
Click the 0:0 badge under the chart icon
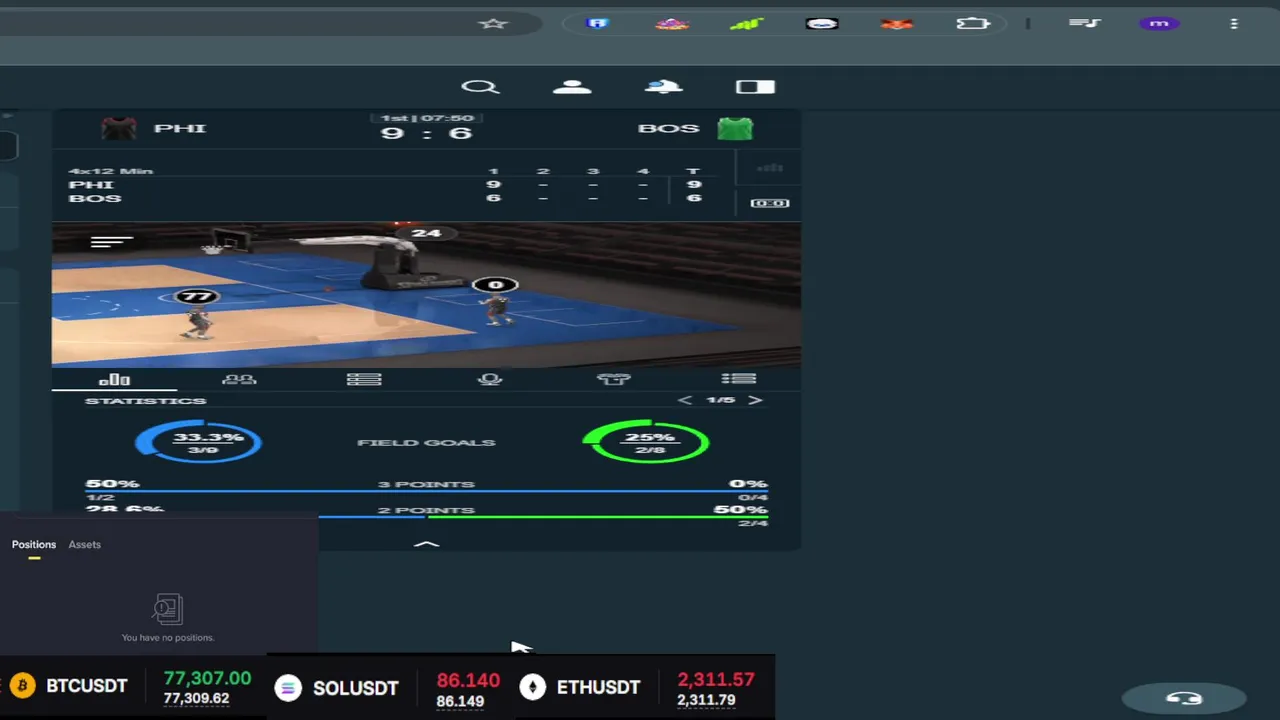pyautogui.click(x=770, y=203)
